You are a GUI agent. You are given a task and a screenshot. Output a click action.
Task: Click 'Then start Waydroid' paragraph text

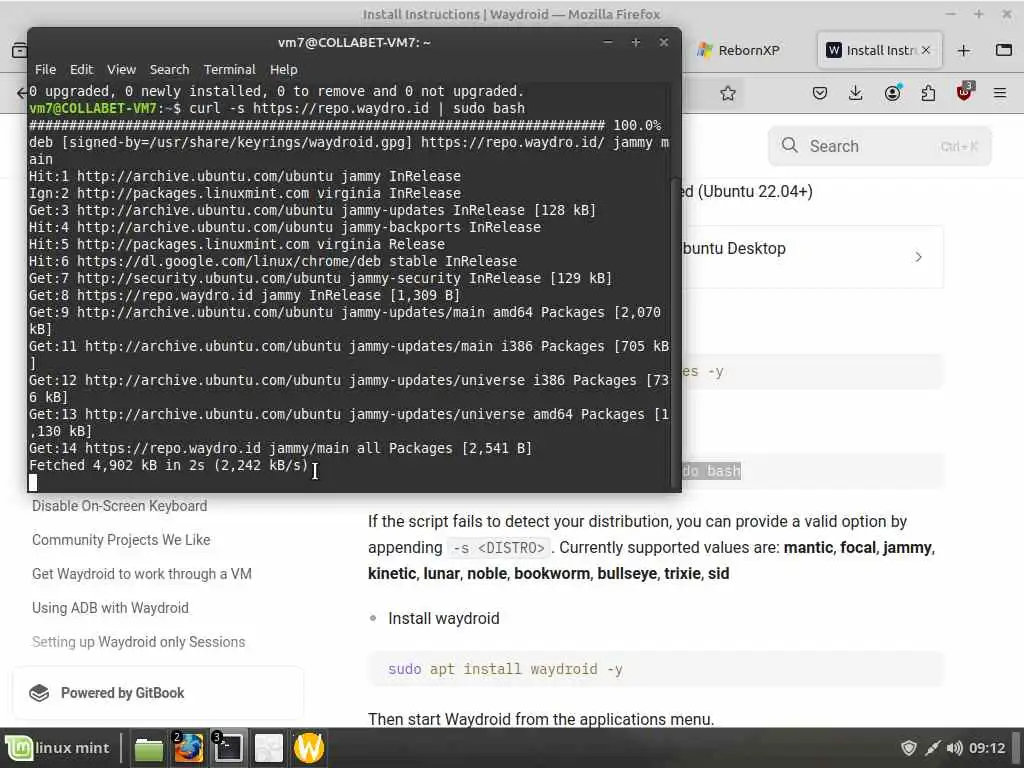coord(541,719)
